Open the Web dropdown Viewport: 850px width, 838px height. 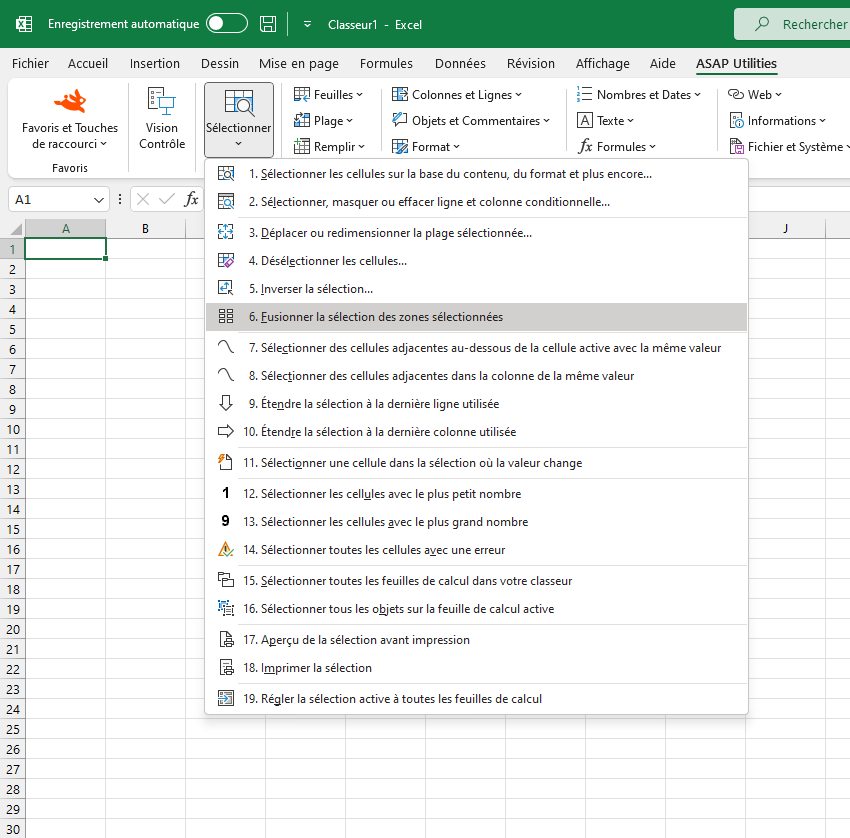tap(755, 95)
